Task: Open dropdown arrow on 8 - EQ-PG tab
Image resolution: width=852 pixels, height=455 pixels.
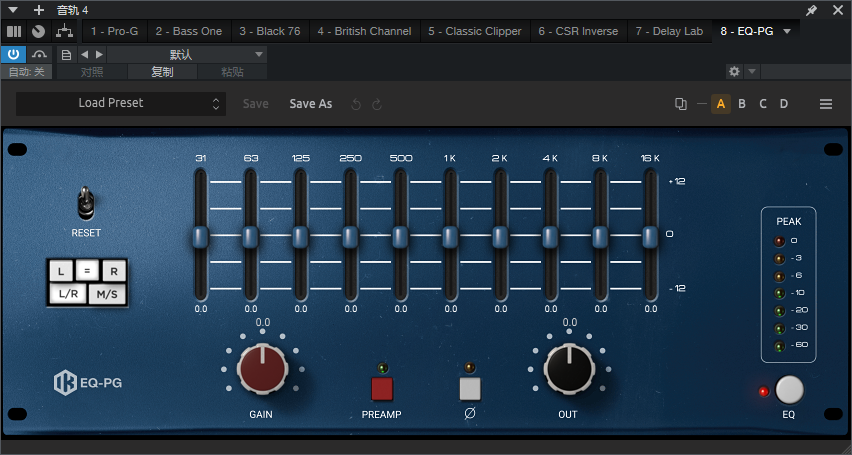Action: point(787,32)
